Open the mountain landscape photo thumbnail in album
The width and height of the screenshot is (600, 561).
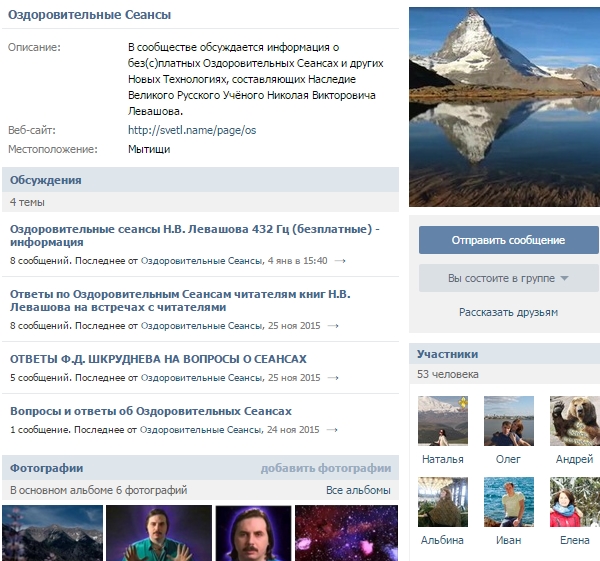click(x=52, y=533)
